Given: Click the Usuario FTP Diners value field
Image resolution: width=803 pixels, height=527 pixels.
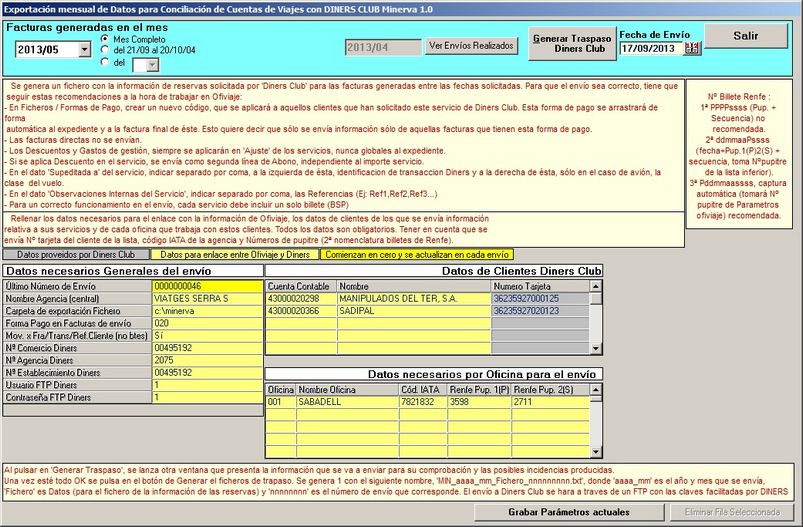Looking at the screenshot, I should coord(207,385).
